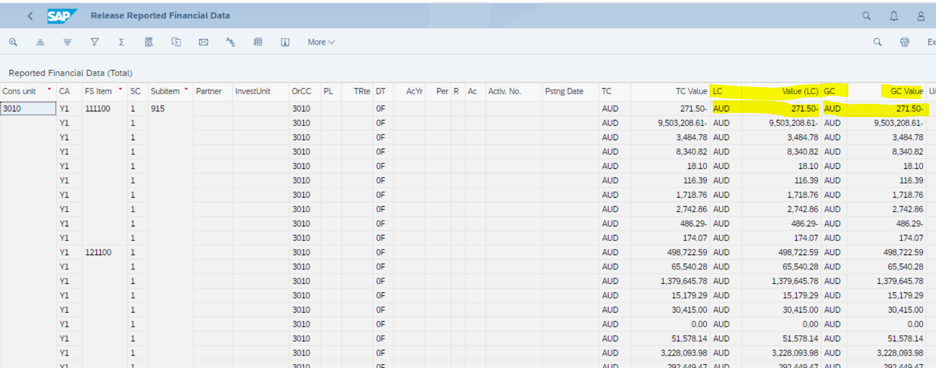Change layout via grid icon
The image size is (947, 376).
click(258, 42)
